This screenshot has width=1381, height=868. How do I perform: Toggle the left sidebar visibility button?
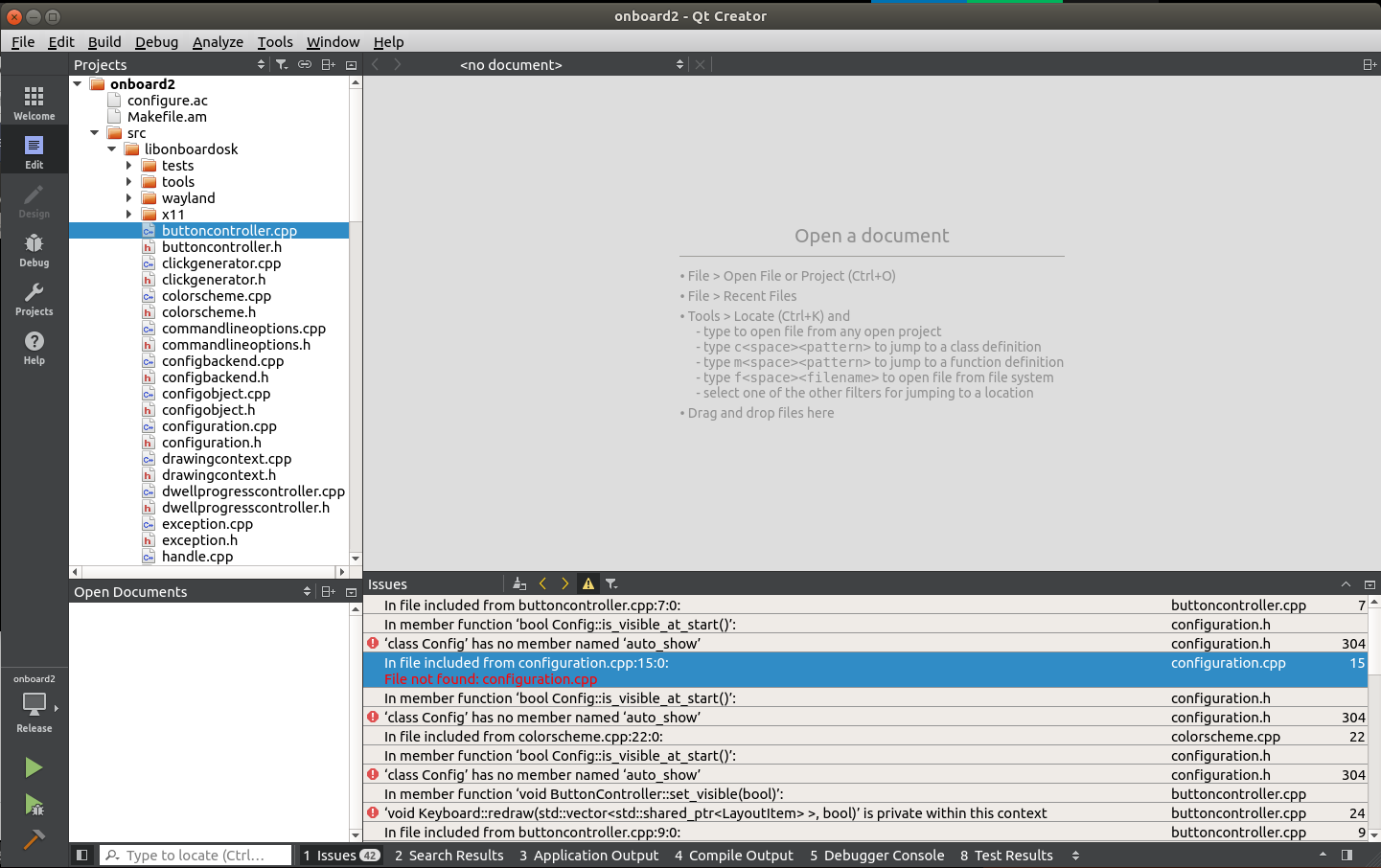pyautogui.click(x=82, y=856)
